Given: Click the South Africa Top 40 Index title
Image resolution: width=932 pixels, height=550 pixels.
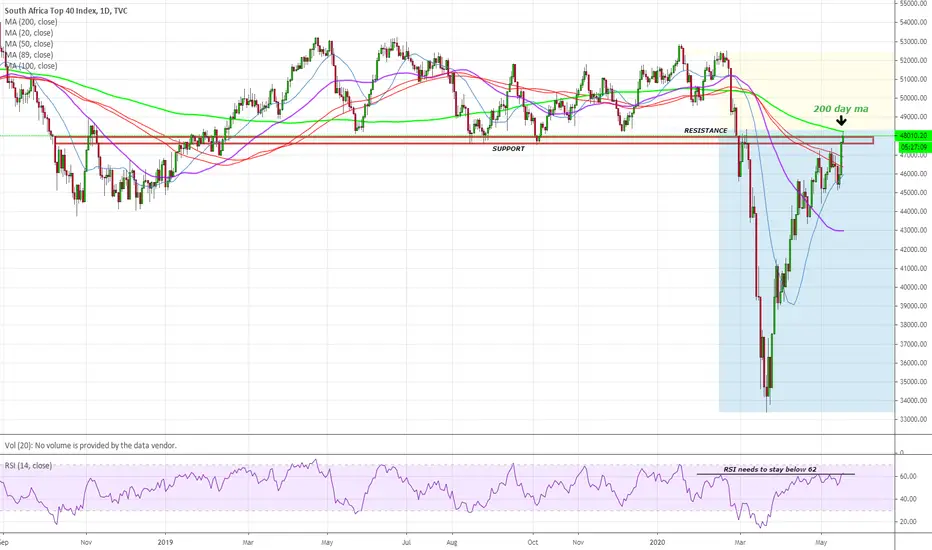Looking at the screenshot, I should tap(66, 11).
